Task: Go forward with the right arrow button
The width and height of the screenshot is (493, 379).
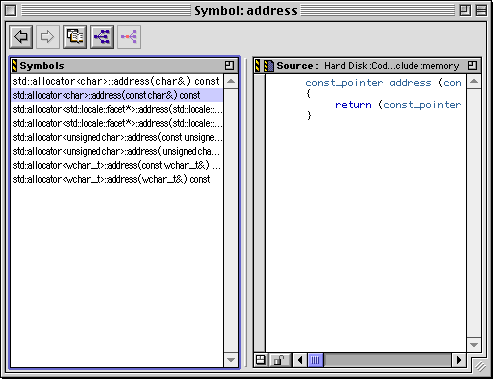Action: pyautogui.click(x=48, y=37)
